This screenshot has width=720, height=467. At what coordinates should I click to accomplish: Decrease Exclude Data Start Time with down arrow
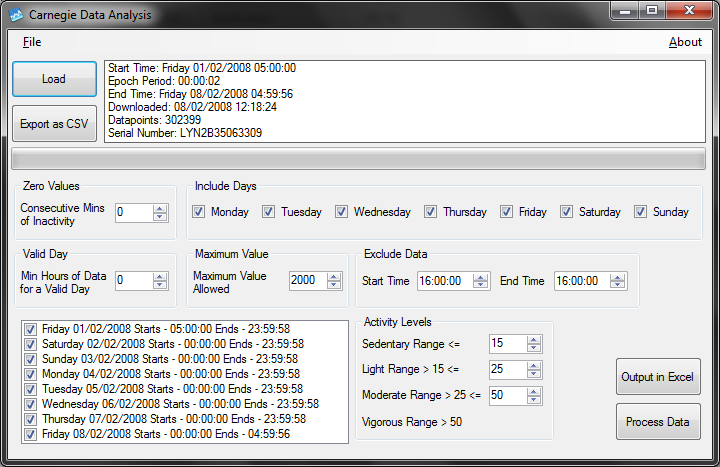[481, 285]
